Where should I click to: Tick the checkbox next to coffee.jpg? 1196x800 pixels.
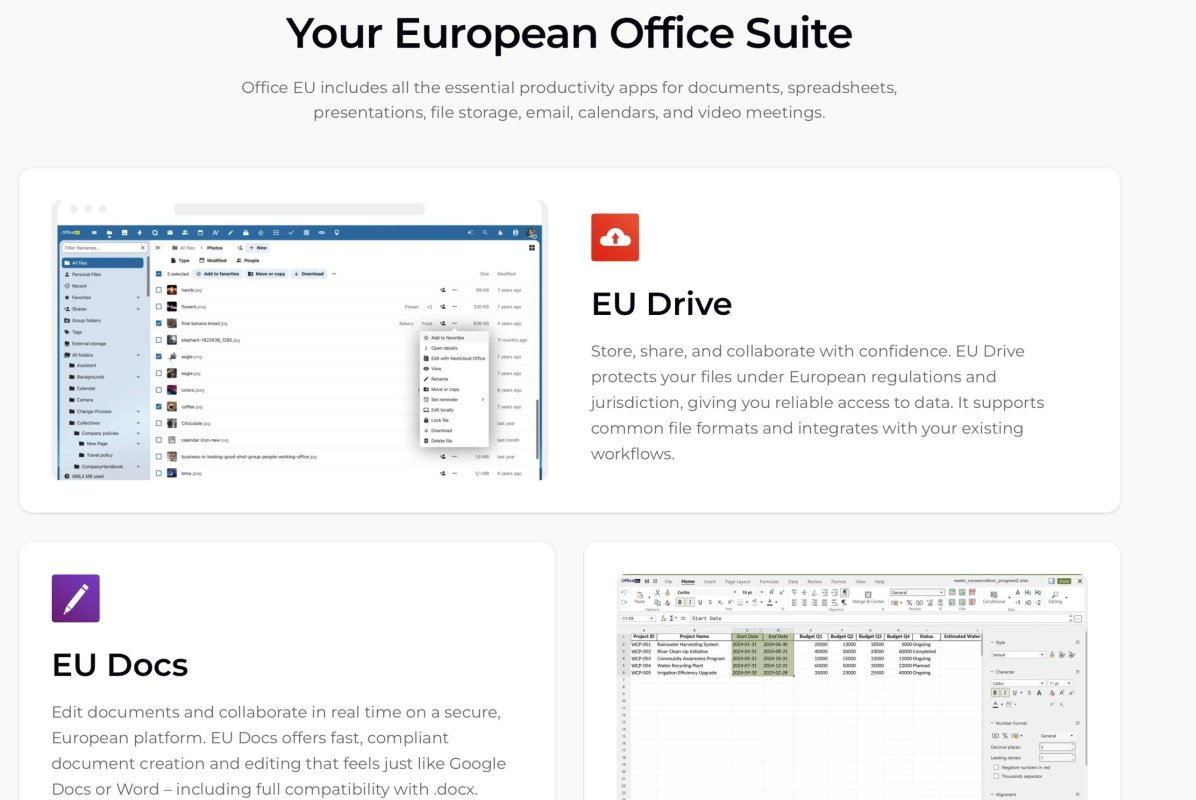click(x=158, y=406)
